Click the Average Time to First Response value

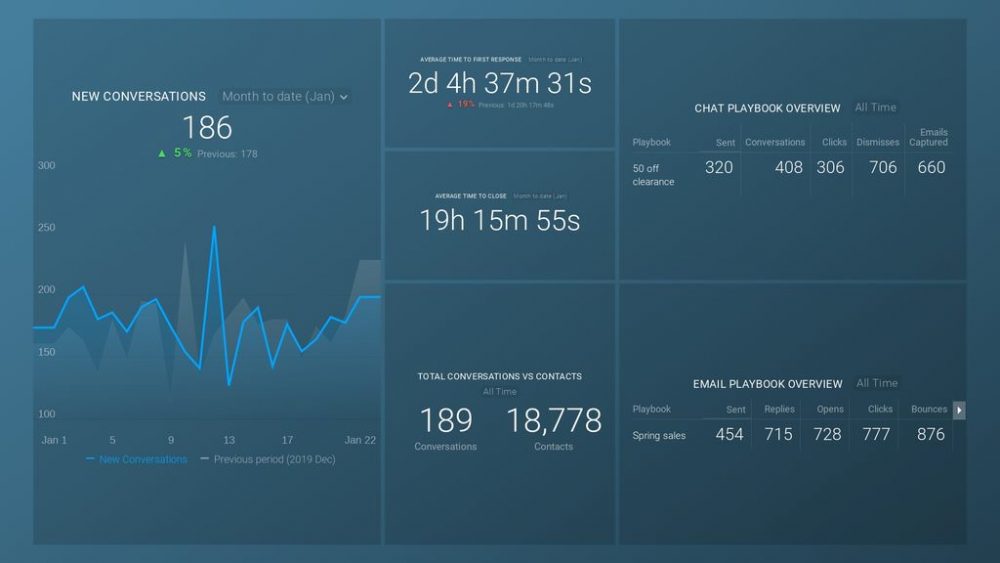pyautogui.click(x=499, y=84)
